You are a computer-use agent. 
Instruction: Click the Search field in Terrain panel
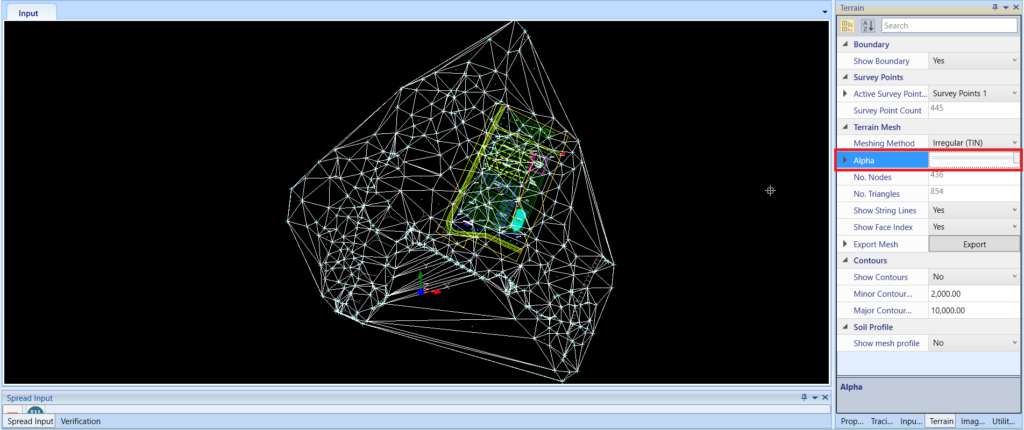click(950, 26)
